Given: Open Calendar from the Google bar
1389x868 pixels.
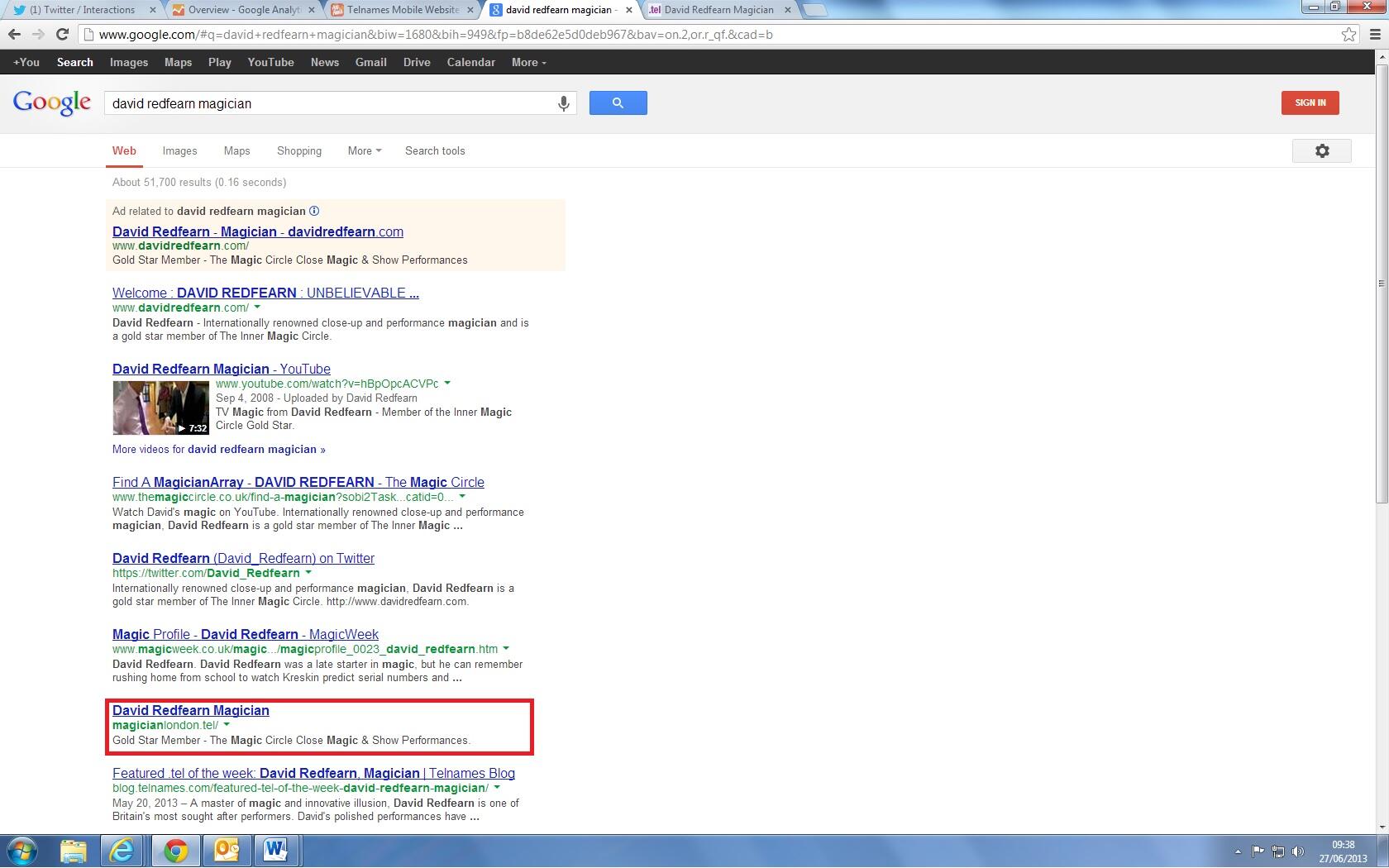Looking at the screenshot, I should click(x=471, y=62).
